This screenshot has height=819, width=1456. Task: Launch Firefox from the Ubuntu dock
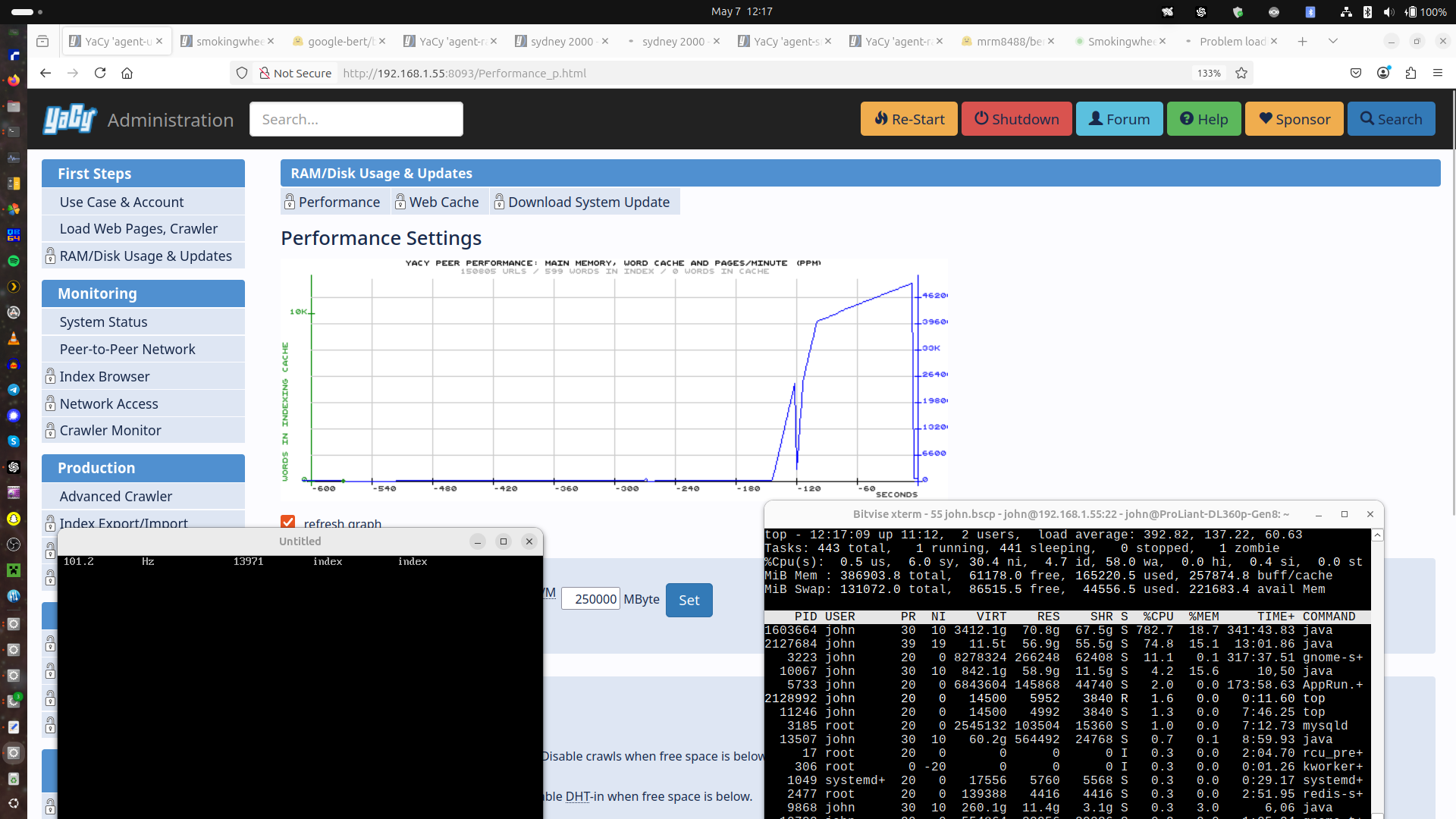(13, 80)
